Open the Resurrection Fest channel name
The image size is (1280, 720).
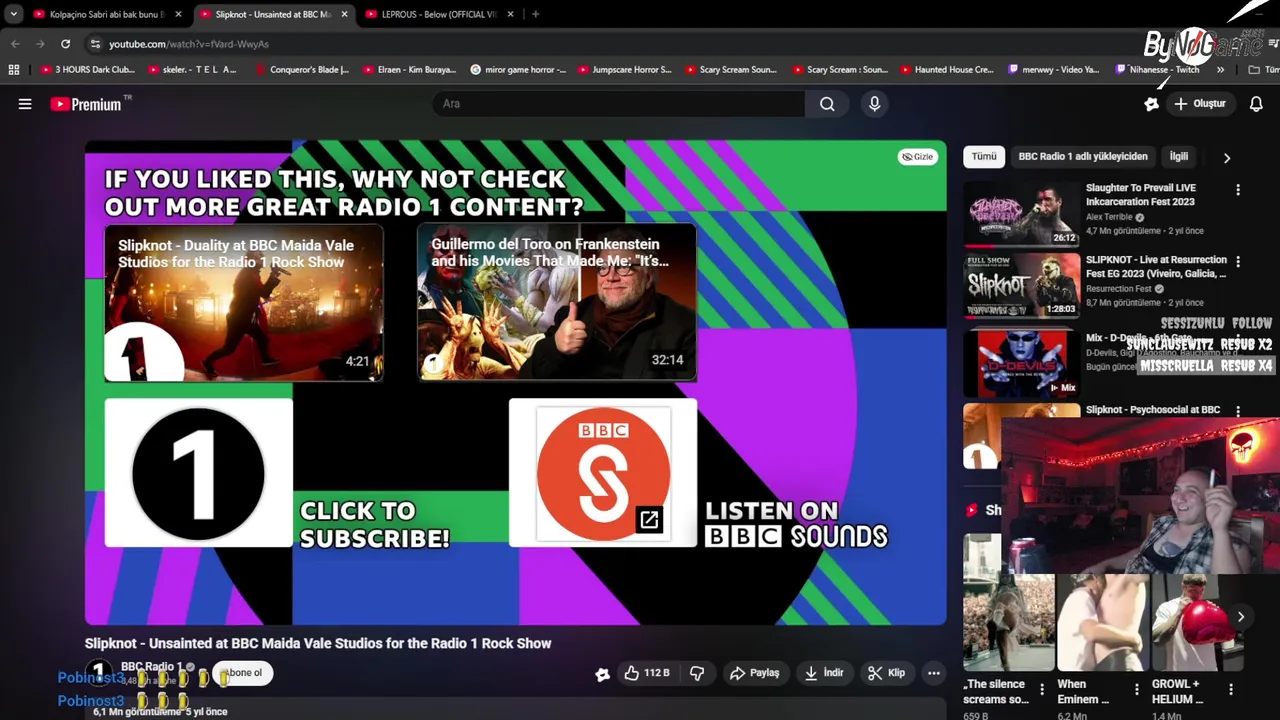pos(1119,289)
